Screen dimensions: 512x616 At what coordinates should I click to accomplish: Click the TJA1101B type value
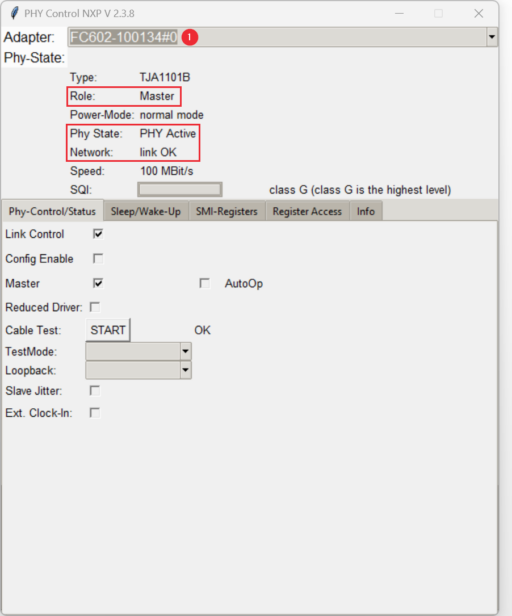165,77
